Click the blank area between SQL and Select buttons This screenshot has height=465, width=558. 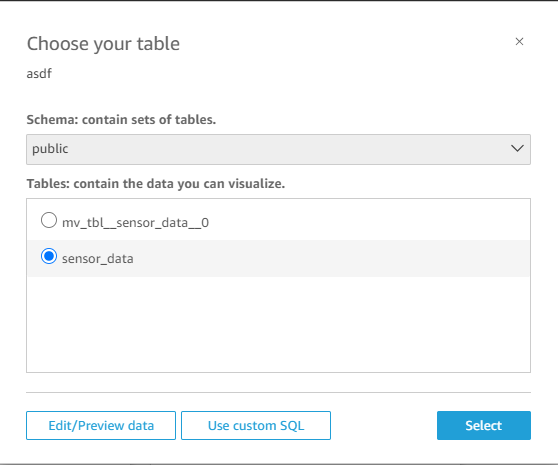[x=384, y=426]
